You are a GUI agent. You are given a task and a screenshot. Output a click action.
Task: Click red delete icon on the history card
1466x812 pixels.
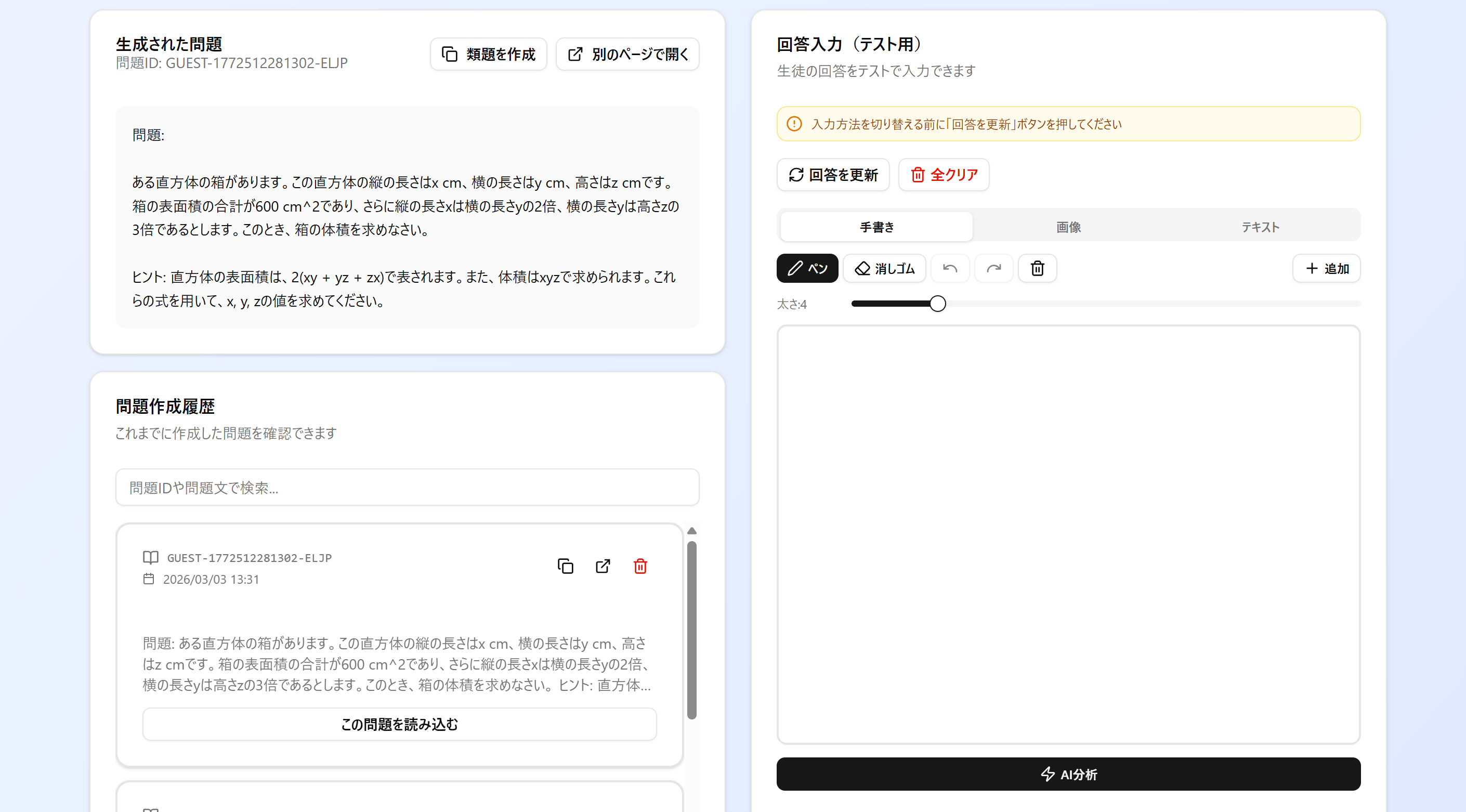tap(640, 566)
